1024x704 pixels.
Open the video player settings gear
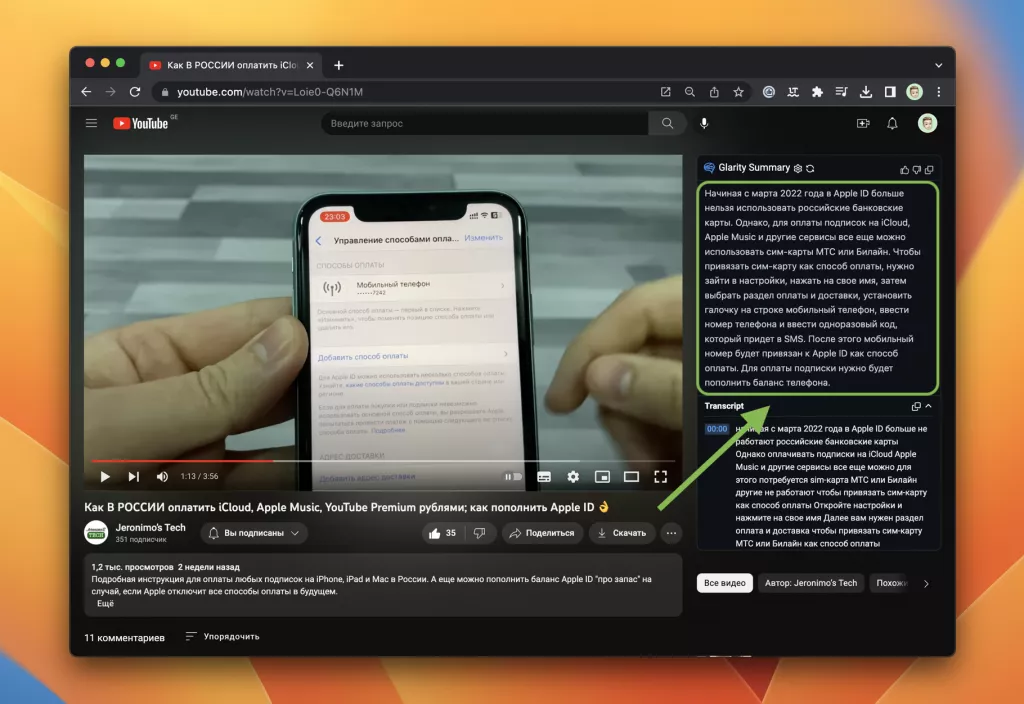pyautogui.click(x=573, y=477)
